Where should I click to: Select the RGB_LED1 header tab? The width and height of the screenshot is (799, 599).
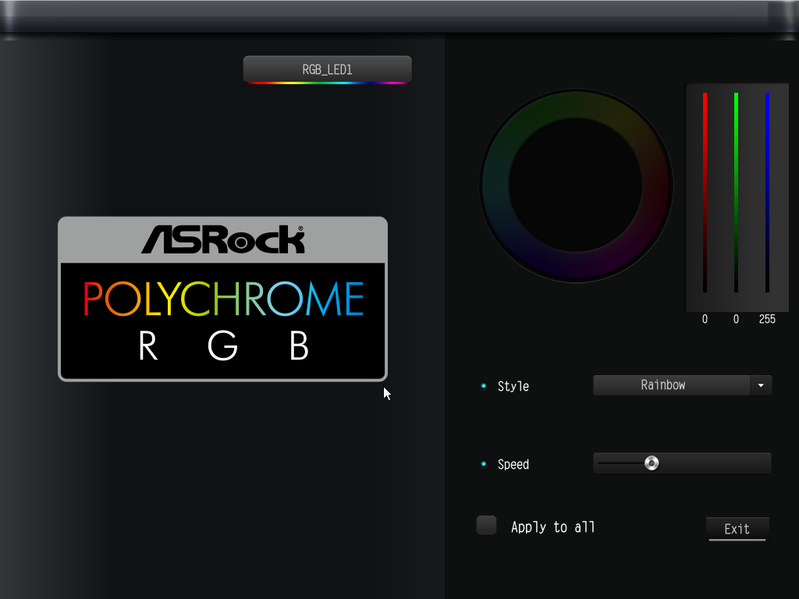[327, 69]
